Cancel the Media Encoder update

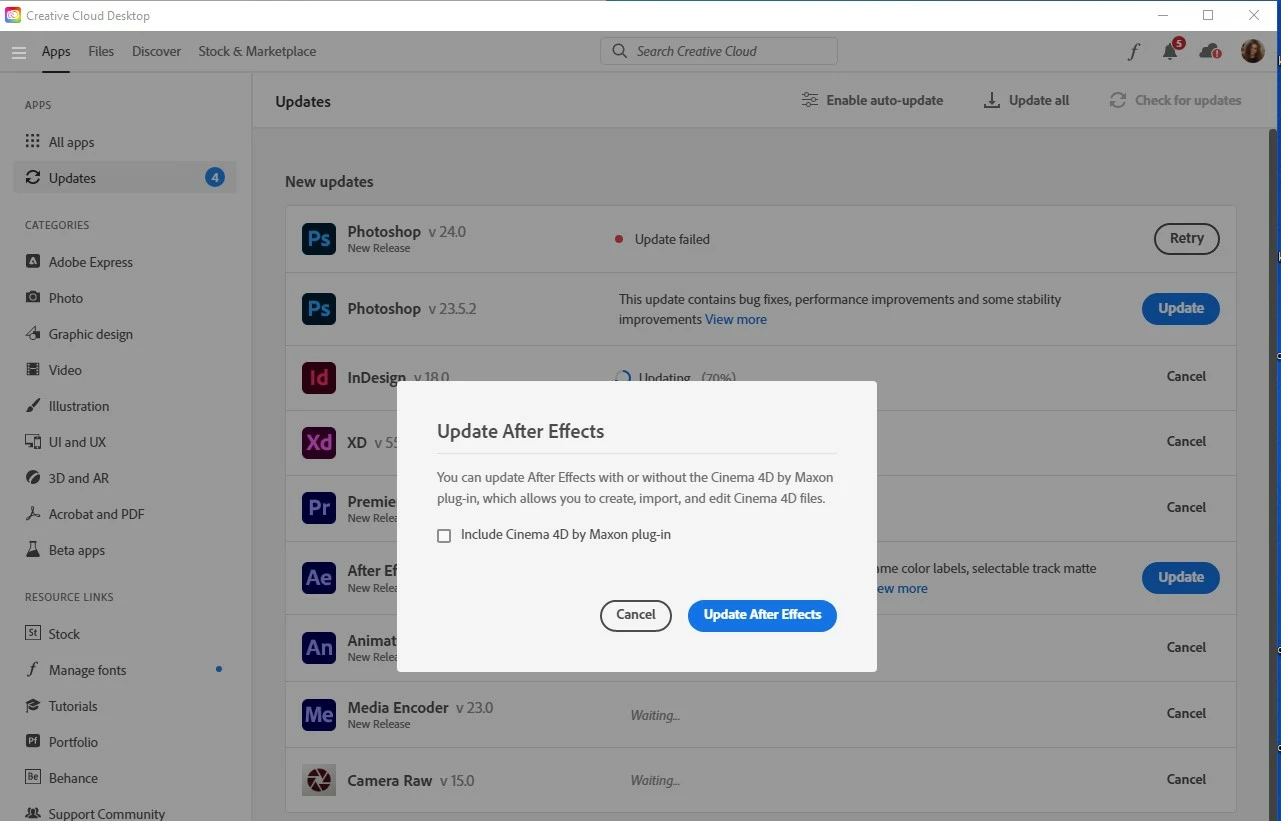tap(1186, 714)
